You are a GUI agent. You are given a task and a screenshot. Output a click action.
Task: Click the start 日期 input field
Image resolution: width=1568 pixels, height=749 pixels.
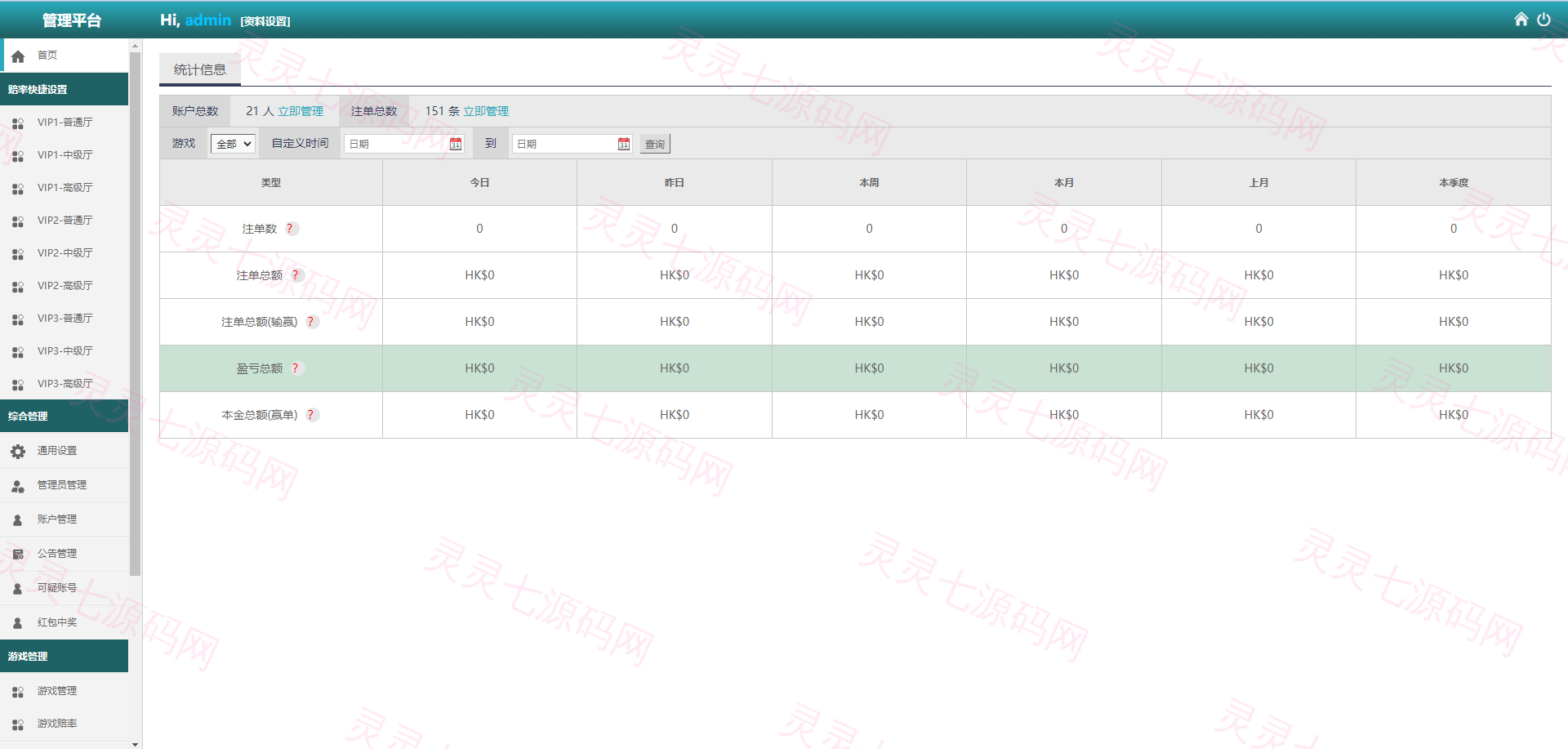(404, 144)
